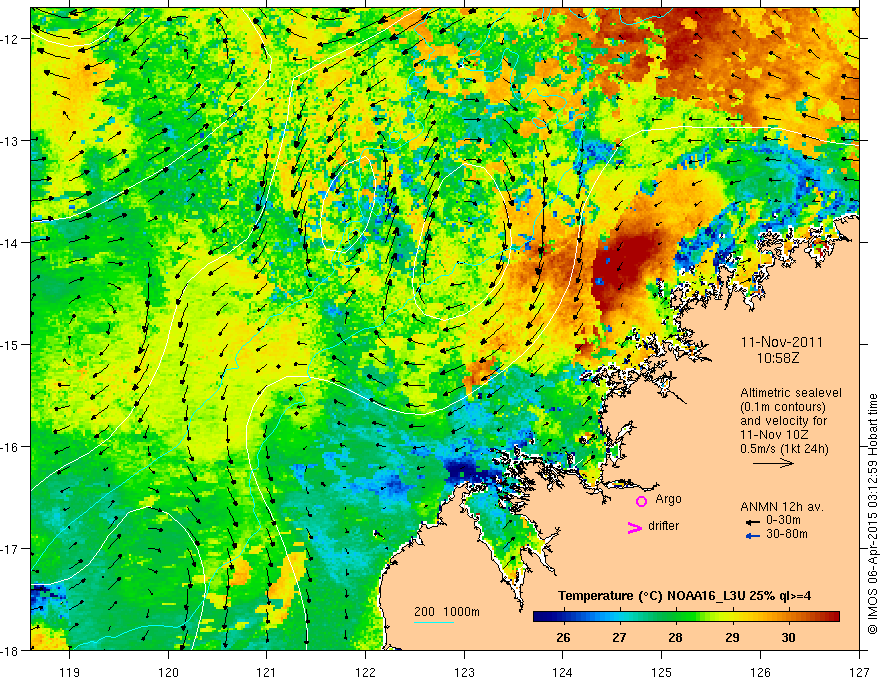Click the magenta drifter arrowhead symbol
880x680 pixels.
tap(634, 527)
